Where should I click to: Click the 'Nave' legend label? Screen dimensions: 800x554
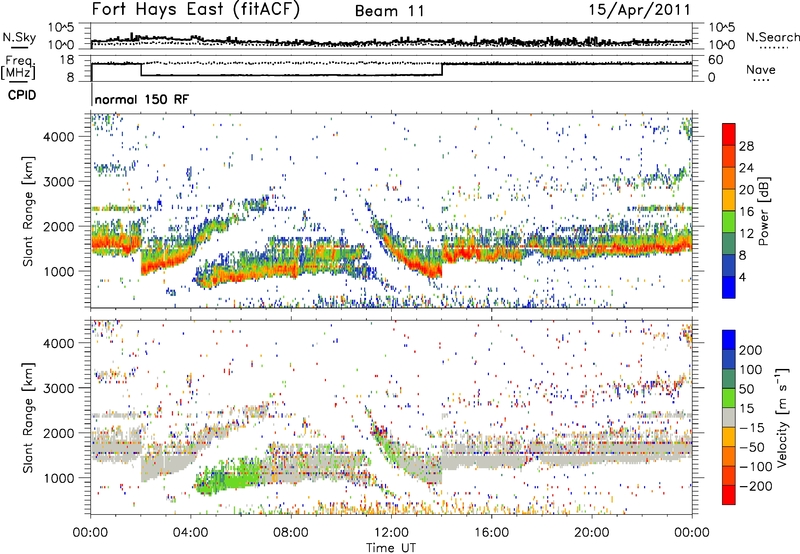coord(761,69)
